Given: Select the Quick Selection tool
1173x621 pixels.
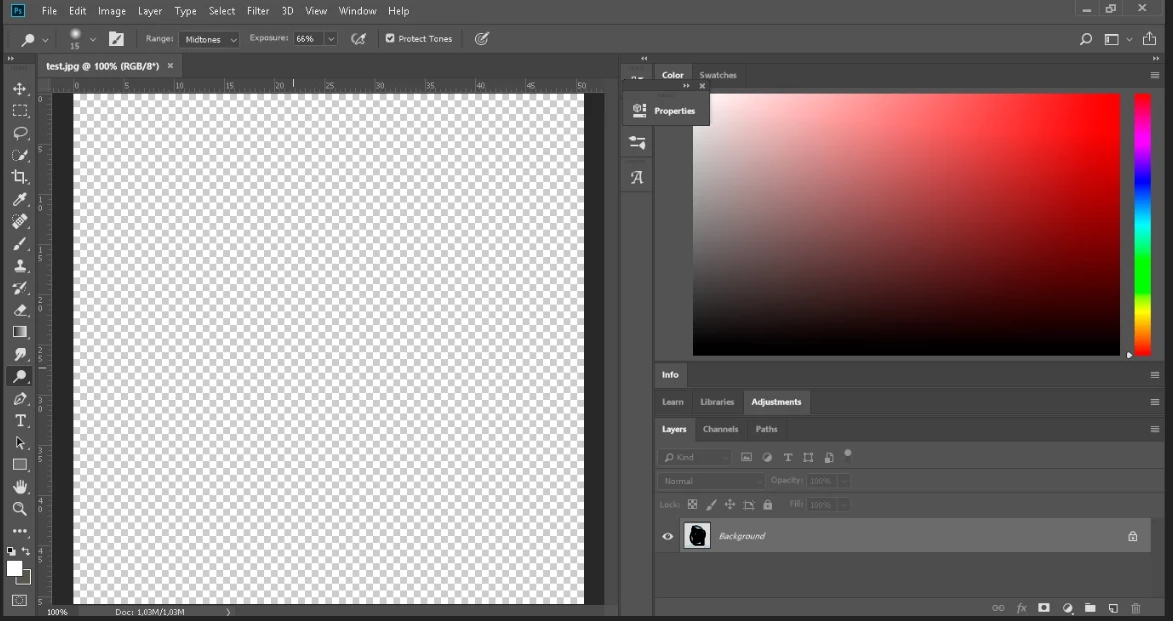Looking at the screenshot, I should tap(20, 155).
